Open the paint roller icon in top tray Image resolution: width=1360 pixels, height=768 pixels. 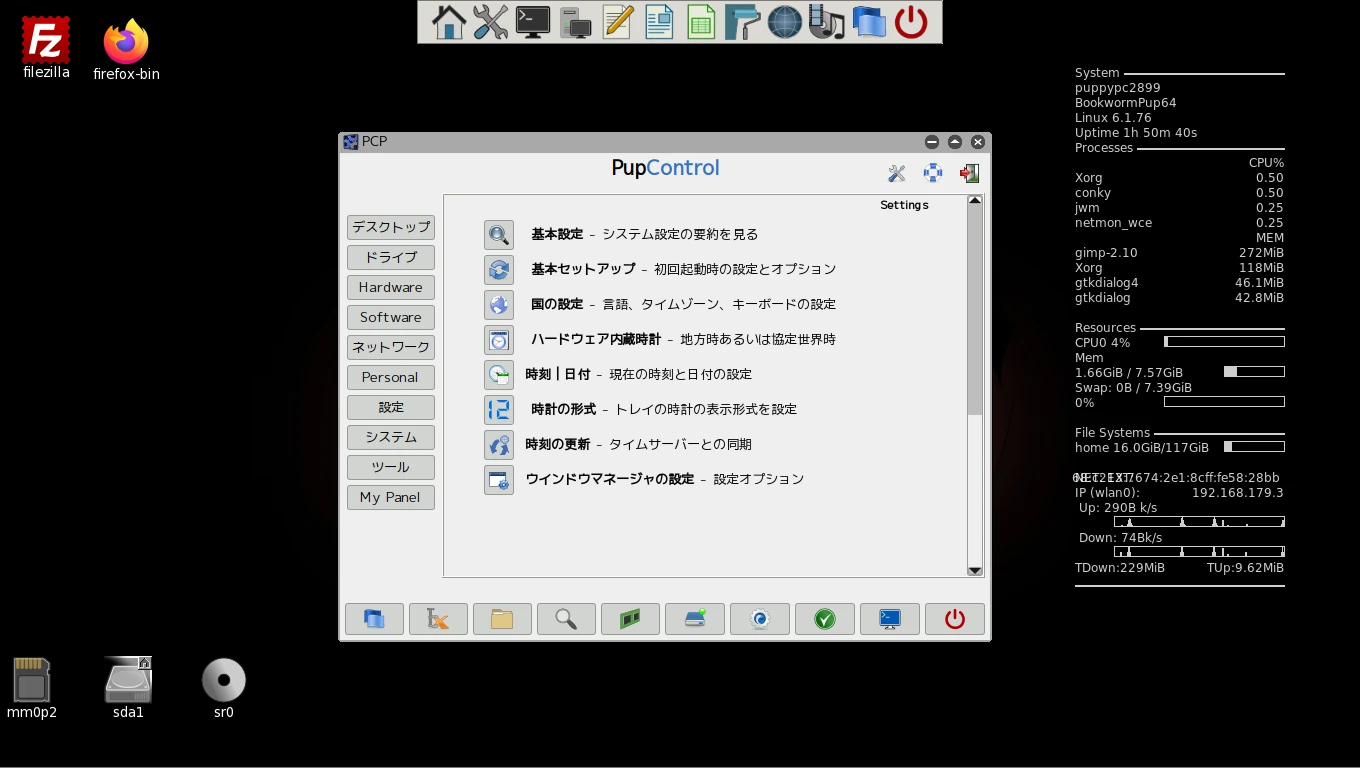(742, 22)
